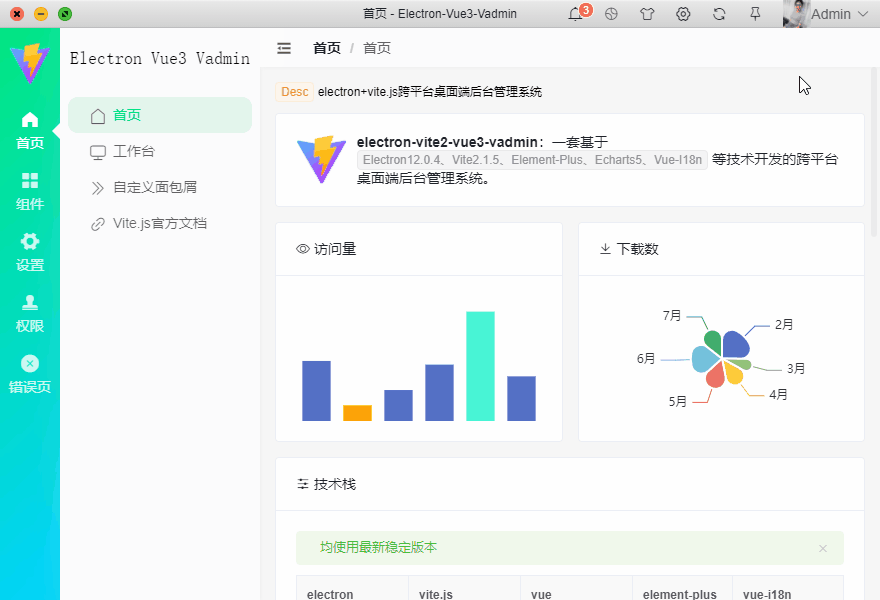
Task: Dismiss the 均使用最新稳定版本 alert
Action: (822, 548)
